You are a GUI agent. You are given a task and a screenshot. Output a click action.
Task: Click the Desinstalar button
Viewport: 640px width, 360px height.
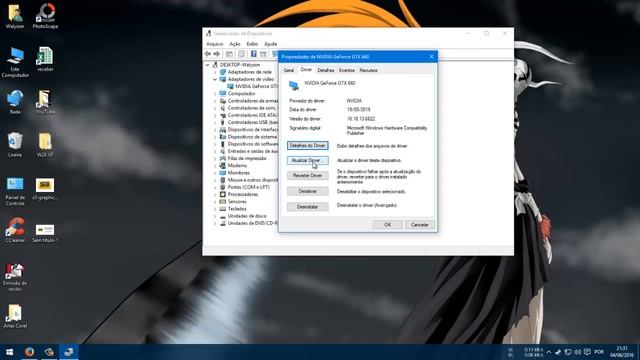(x=307, y=207)
